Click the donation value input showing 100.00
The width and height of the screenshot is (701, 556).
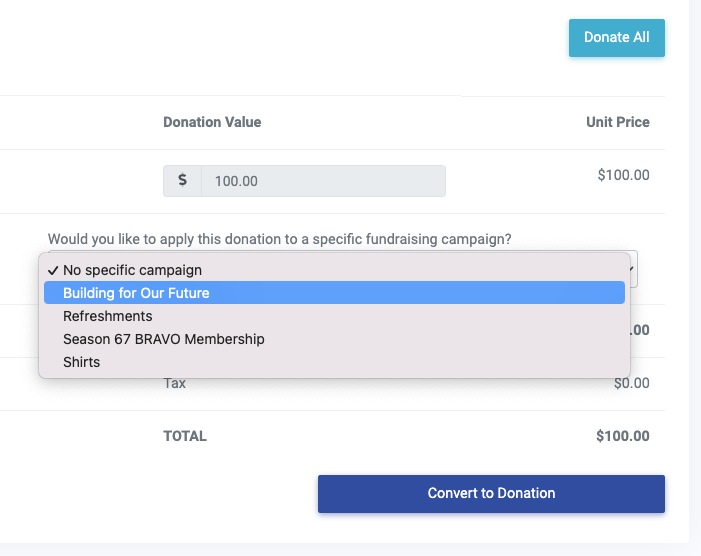click(323, 181)
